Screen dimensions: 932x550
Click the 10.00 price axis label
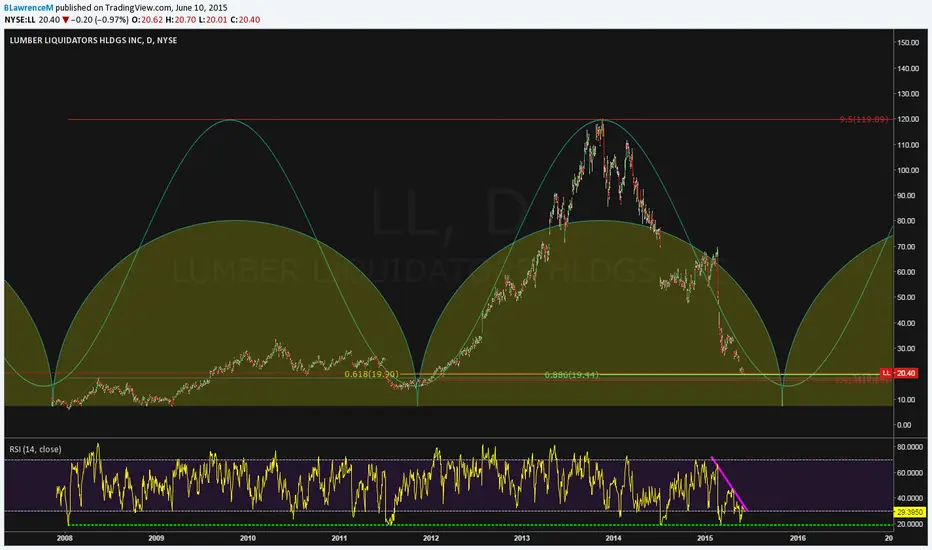coord(907,400)
